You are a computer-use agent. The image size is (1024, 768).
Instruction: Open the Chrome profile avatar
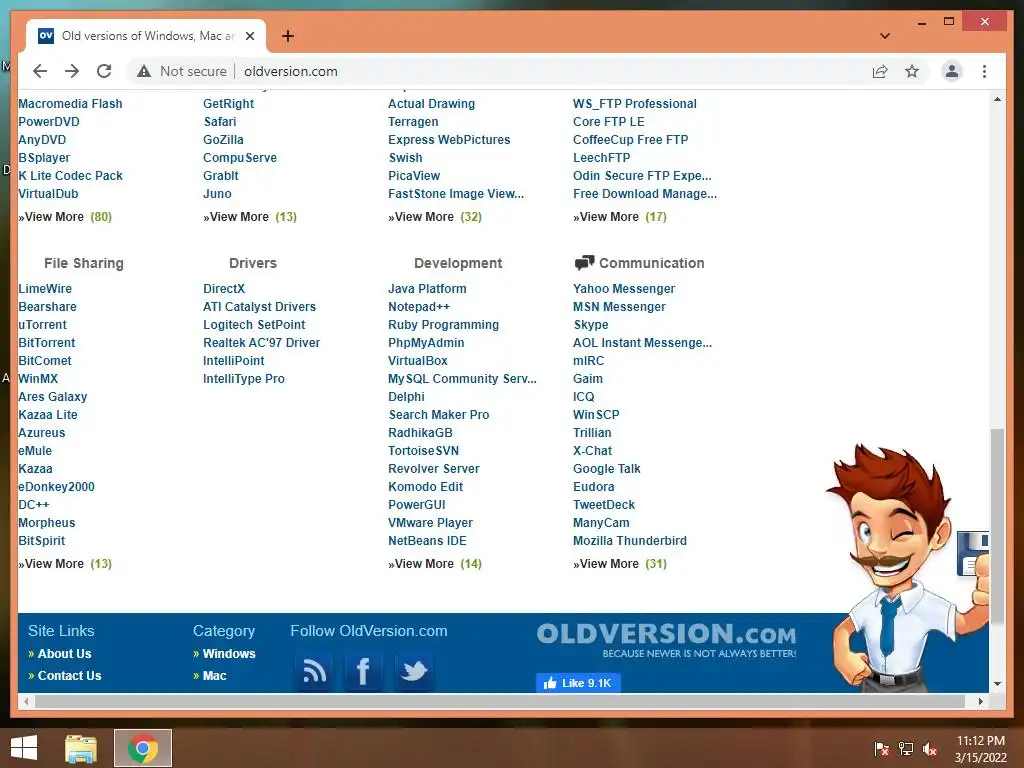[x=952, y=71]
